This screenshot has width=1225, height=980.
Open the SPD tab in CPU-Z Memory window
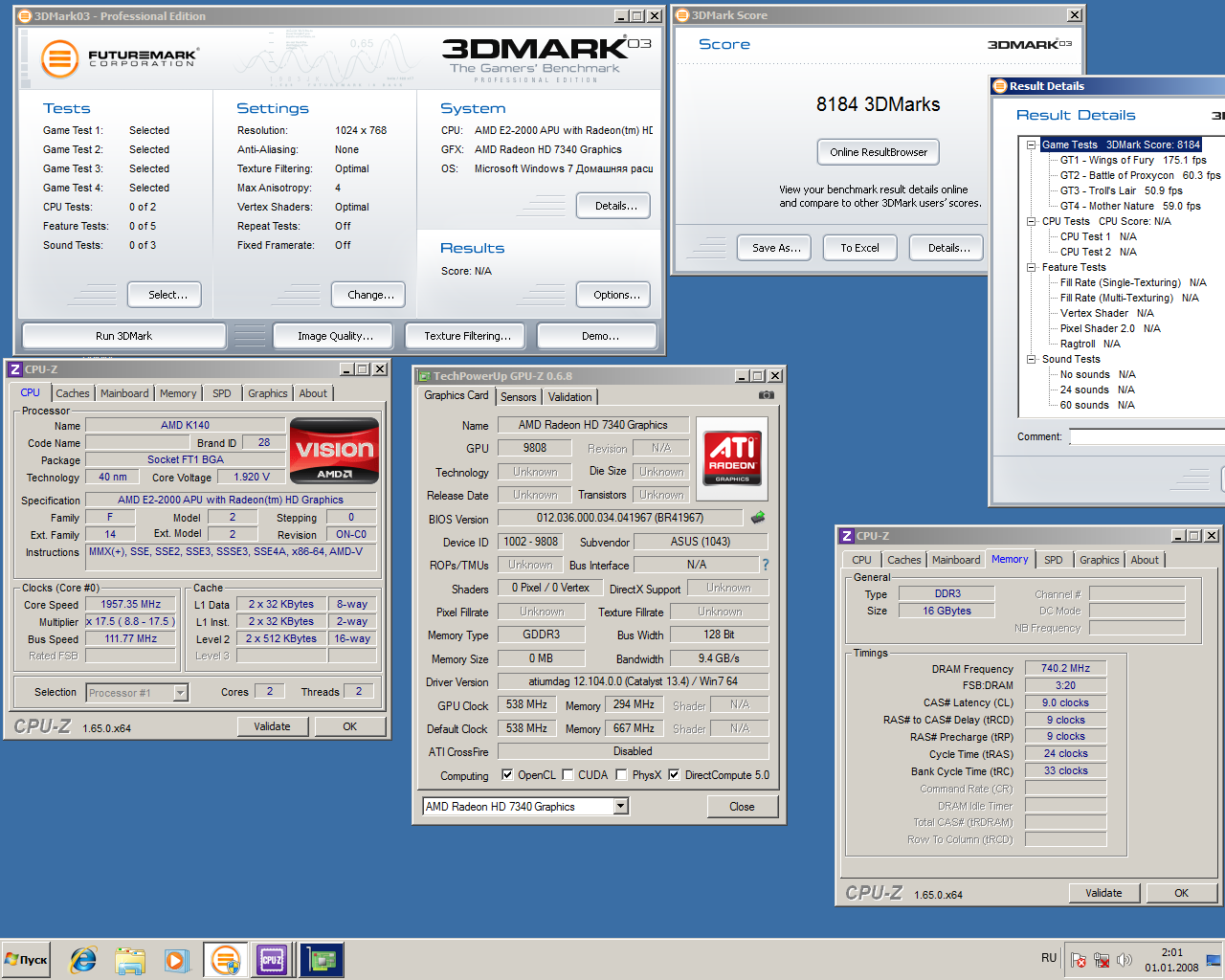point(1054,560)
